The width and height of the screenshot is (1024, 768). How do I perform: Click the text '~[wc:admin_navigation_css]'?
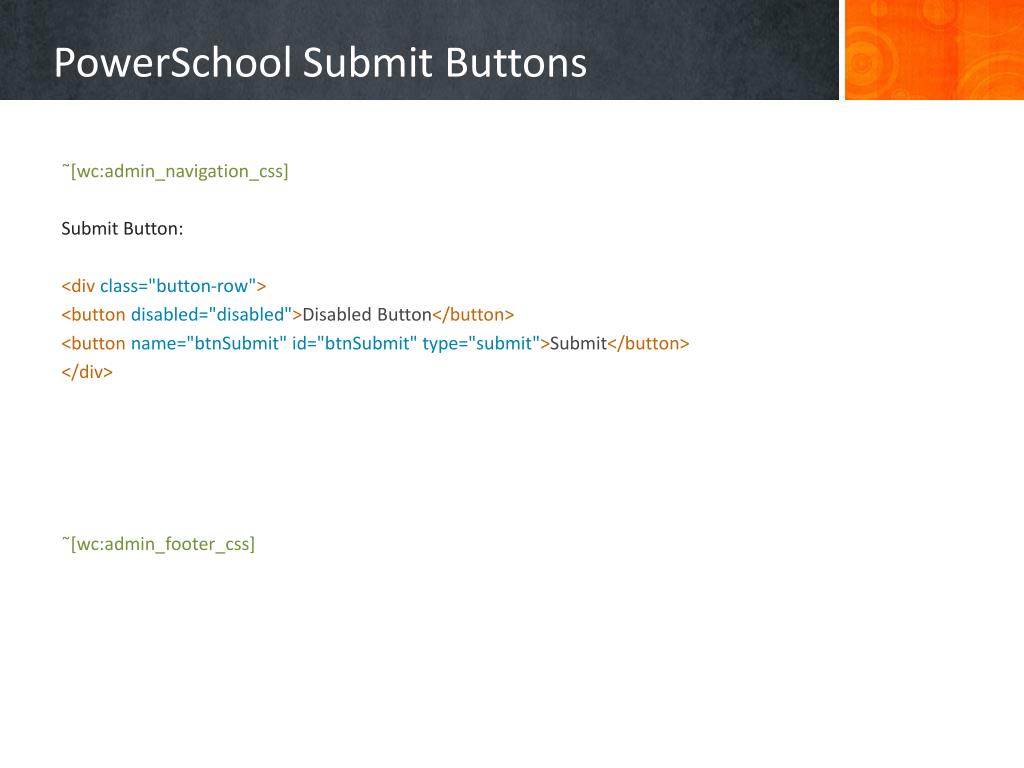[175, 171]
